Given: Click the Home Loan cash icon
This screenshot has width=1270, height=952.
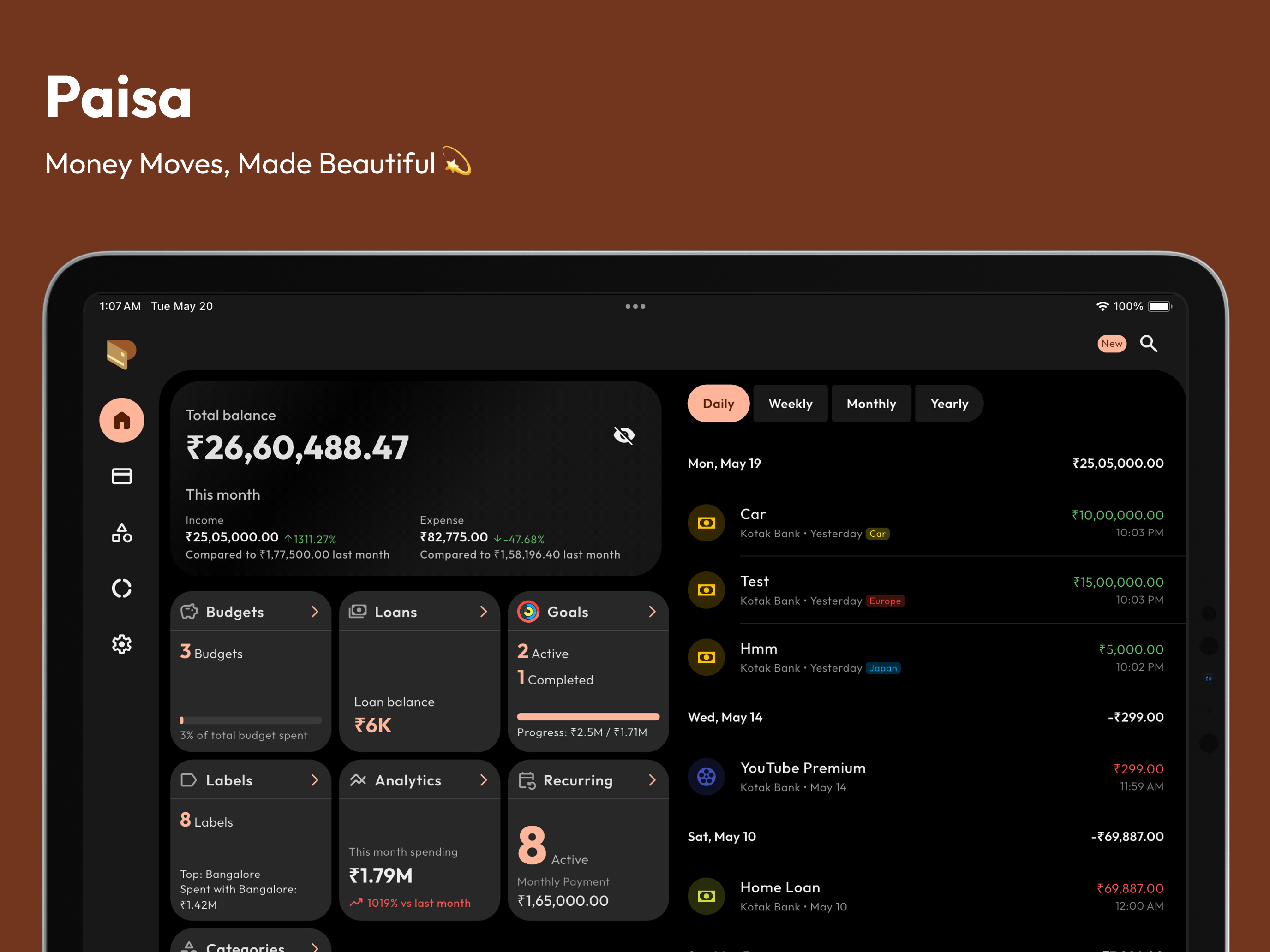Looking at the screenshot, I should click(706, 896).
